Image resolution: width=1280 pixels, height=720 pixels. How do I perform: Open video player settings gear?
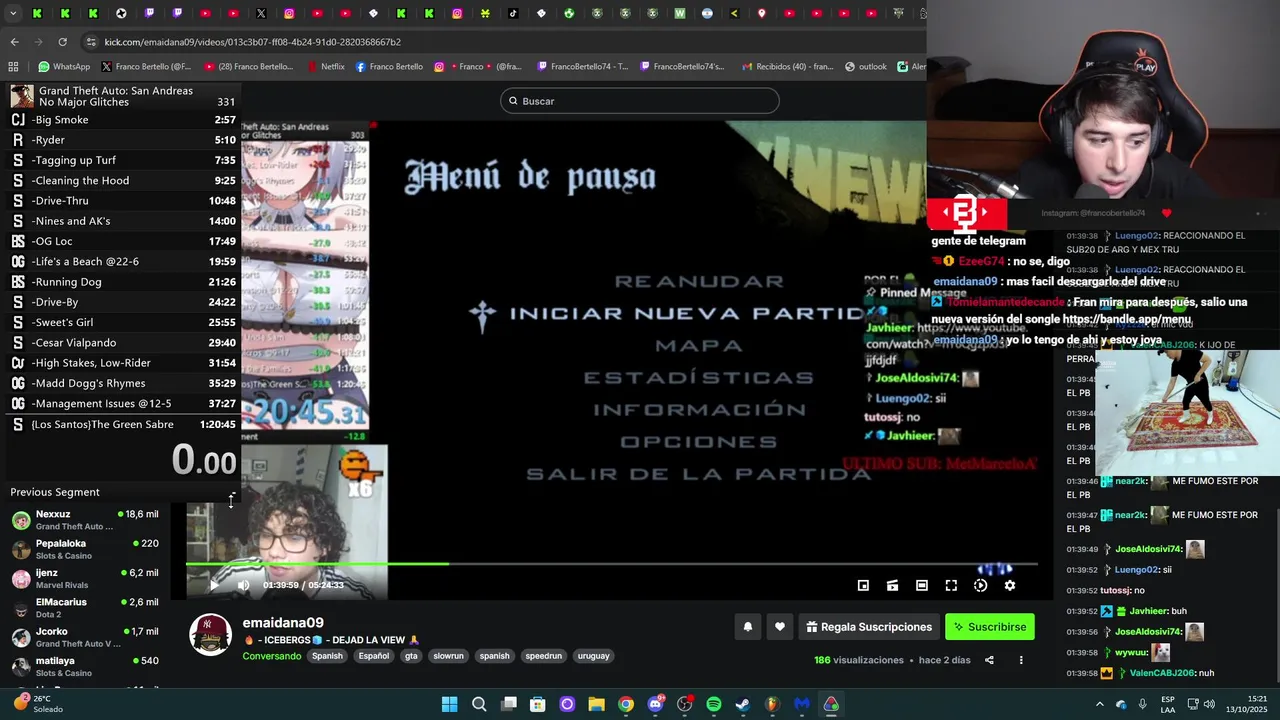(x=1010, y=585)
